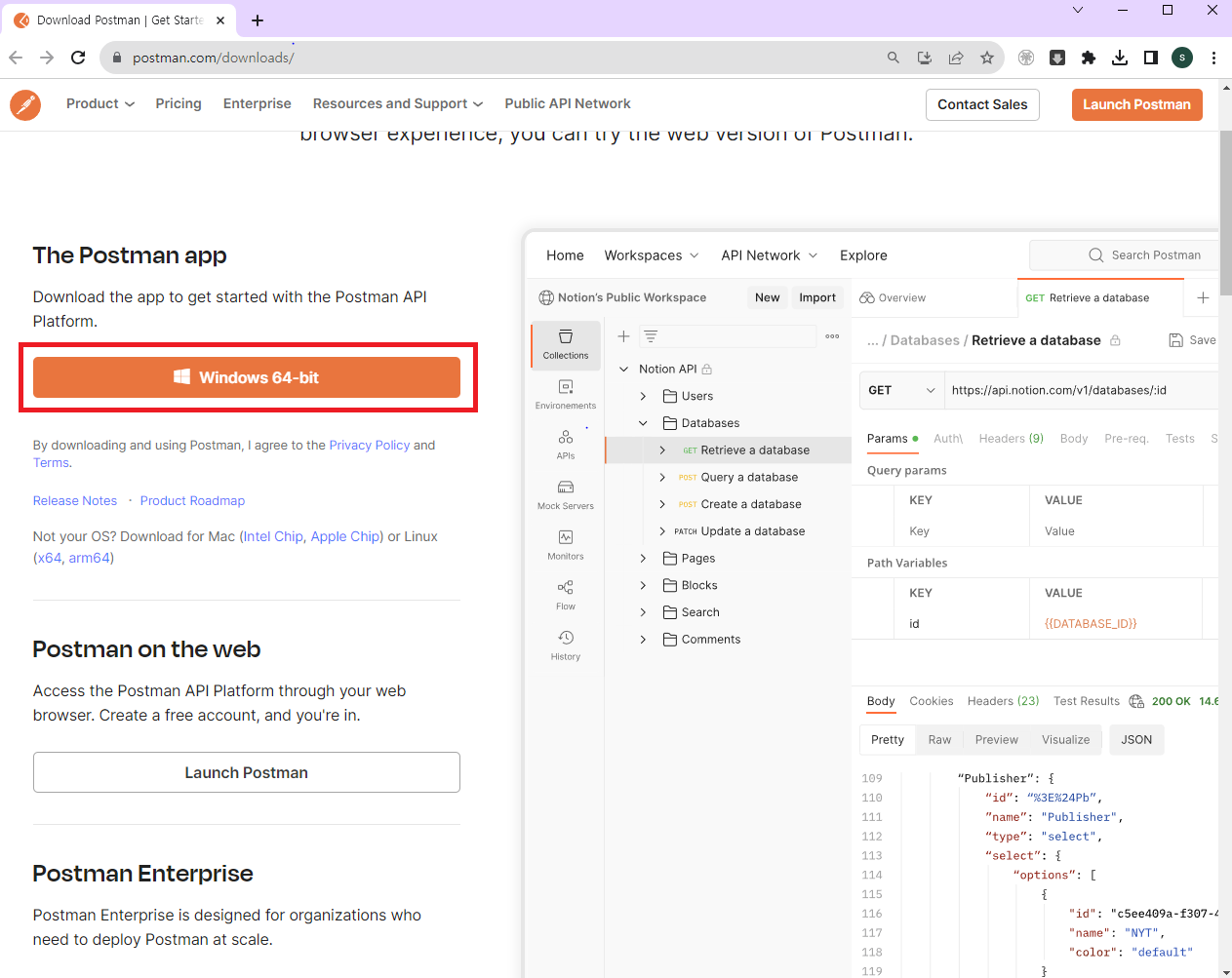Click the white Launch Postman button

[247, 772]
